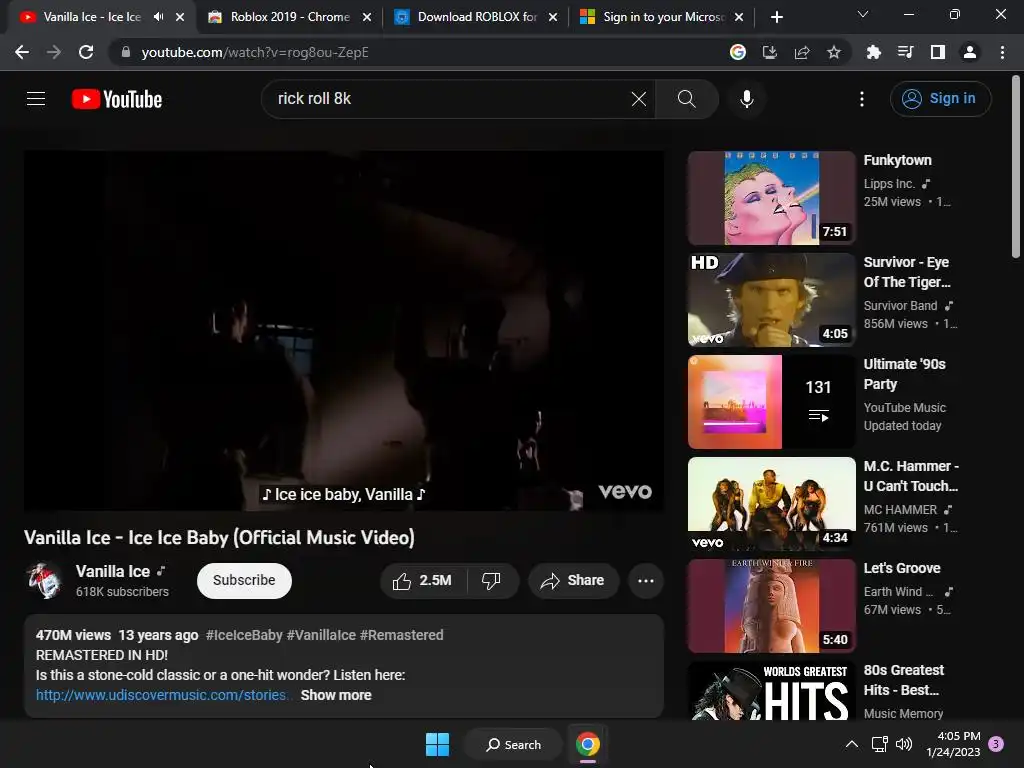Switch to Vanilla Ice - Ice Ice tab
The image size is (1024, 768).
(91, 17)
